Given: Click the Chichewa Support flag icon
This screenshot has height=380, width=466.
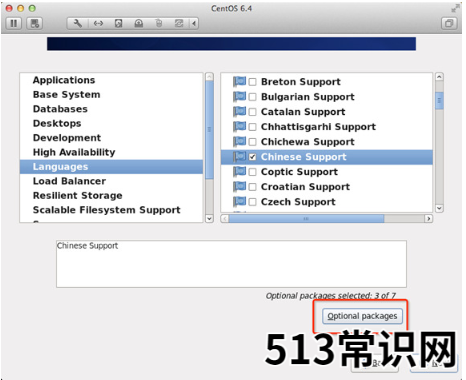Looking at the screenshot, I should (x=239, y=141).
